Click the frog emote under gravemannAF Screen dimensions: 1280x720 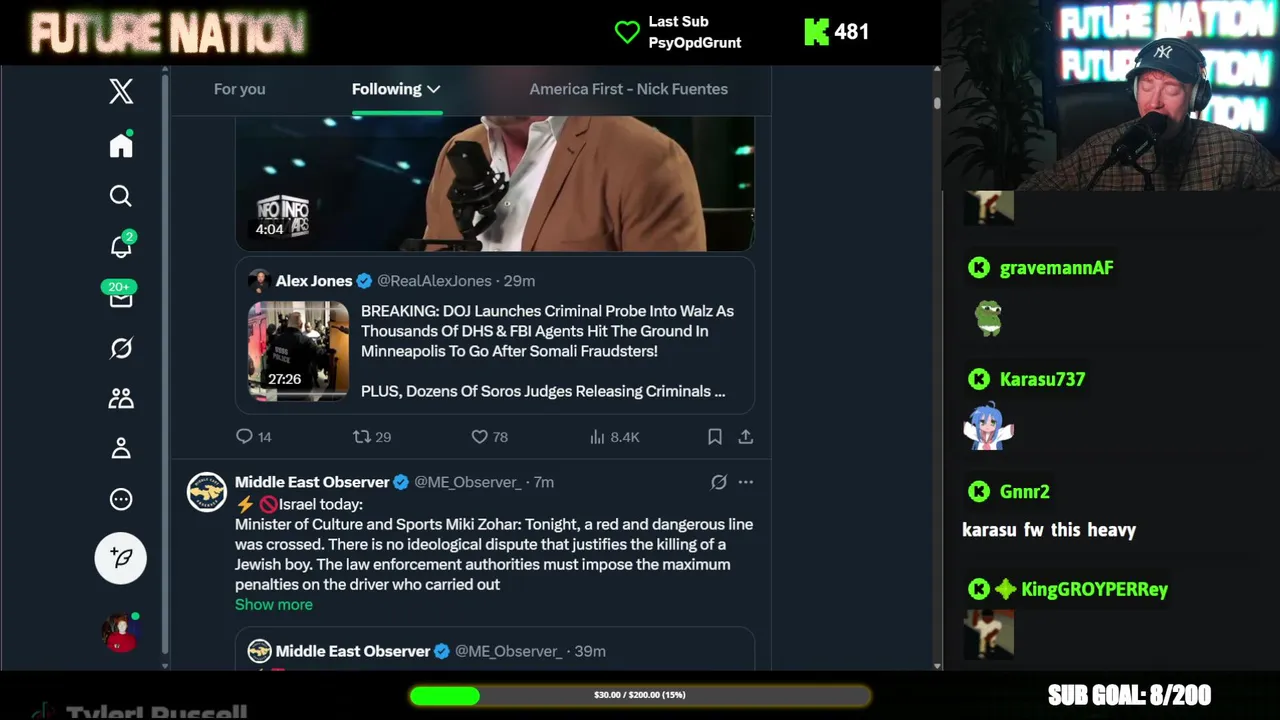coord(988,319)
